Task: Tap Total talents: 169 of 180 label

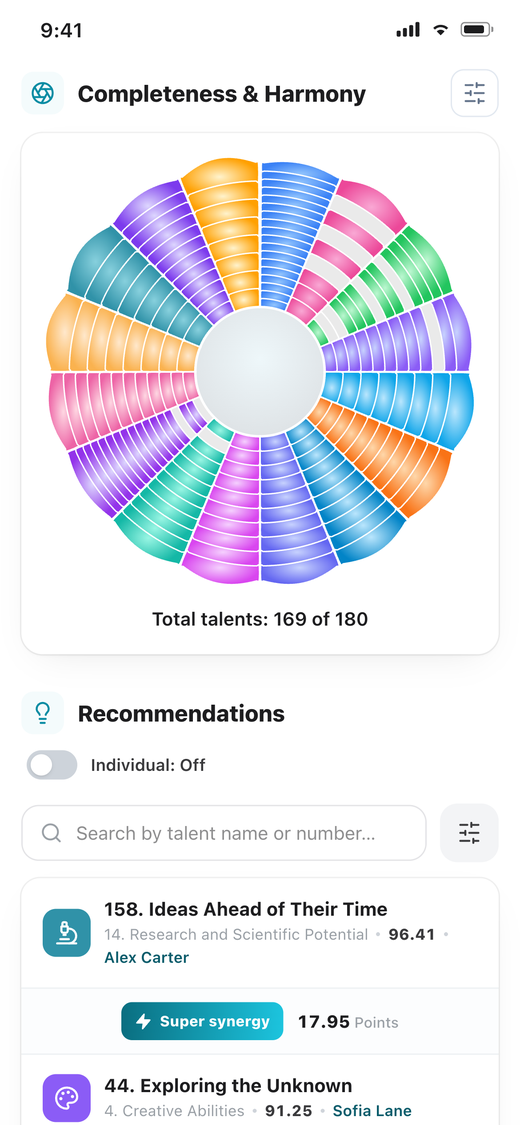Action: click(260, 618)
